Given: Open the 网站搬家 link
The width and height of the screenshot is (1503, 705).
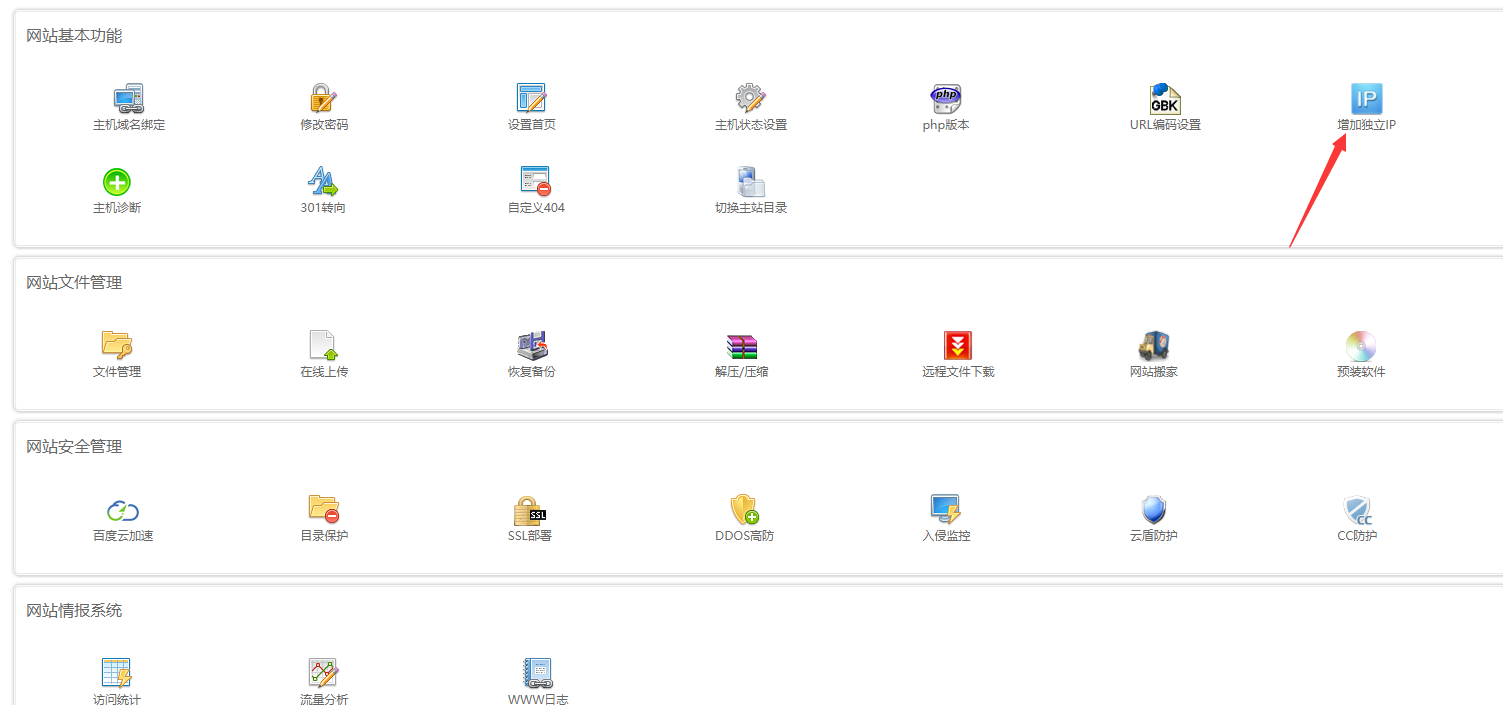Looking at the screenshot, I should [x=1153, y=371].
